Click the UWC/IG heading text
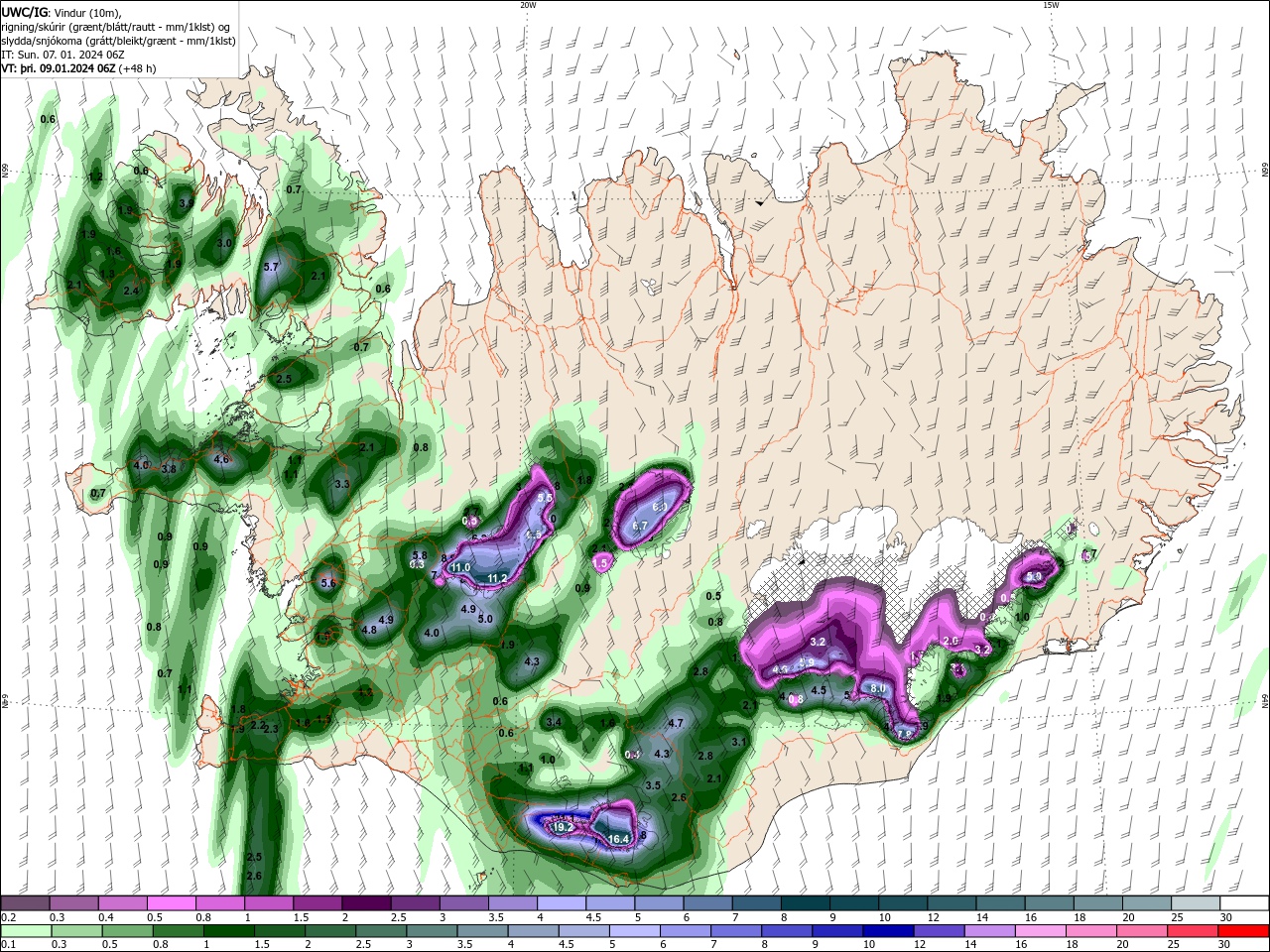 point(25,12)
